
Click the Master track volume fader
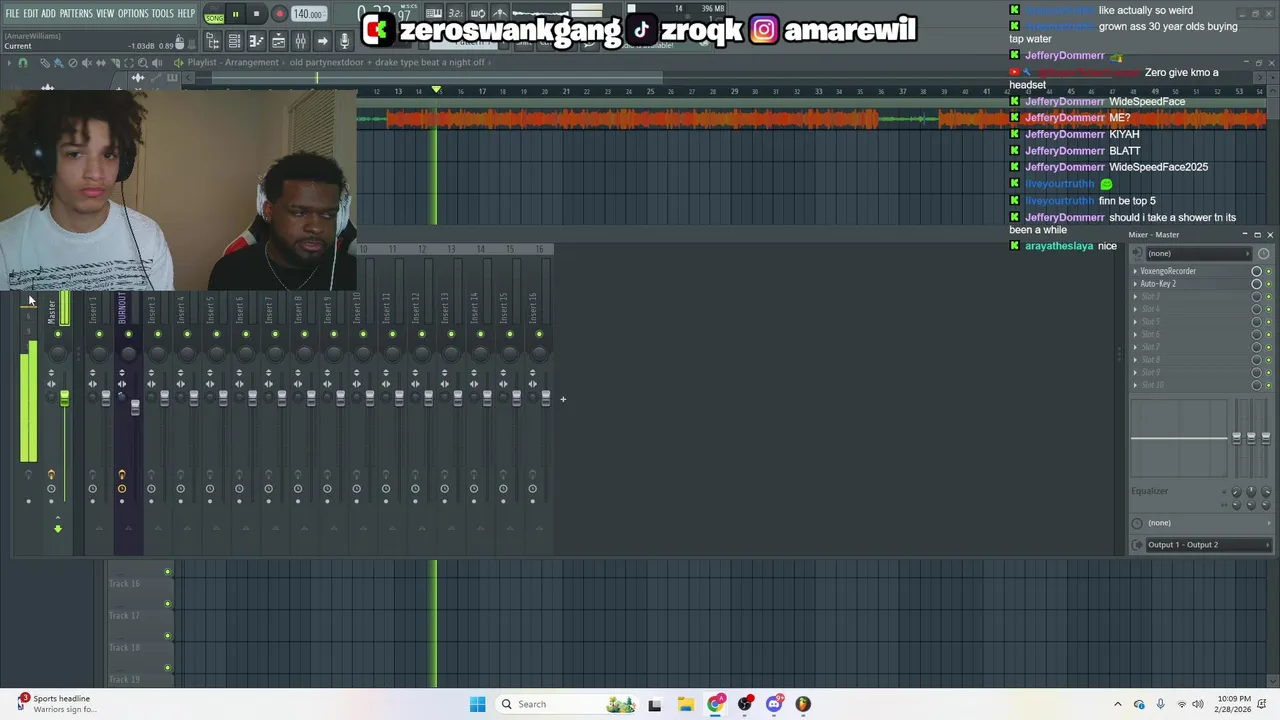click(x=64, y=399)
